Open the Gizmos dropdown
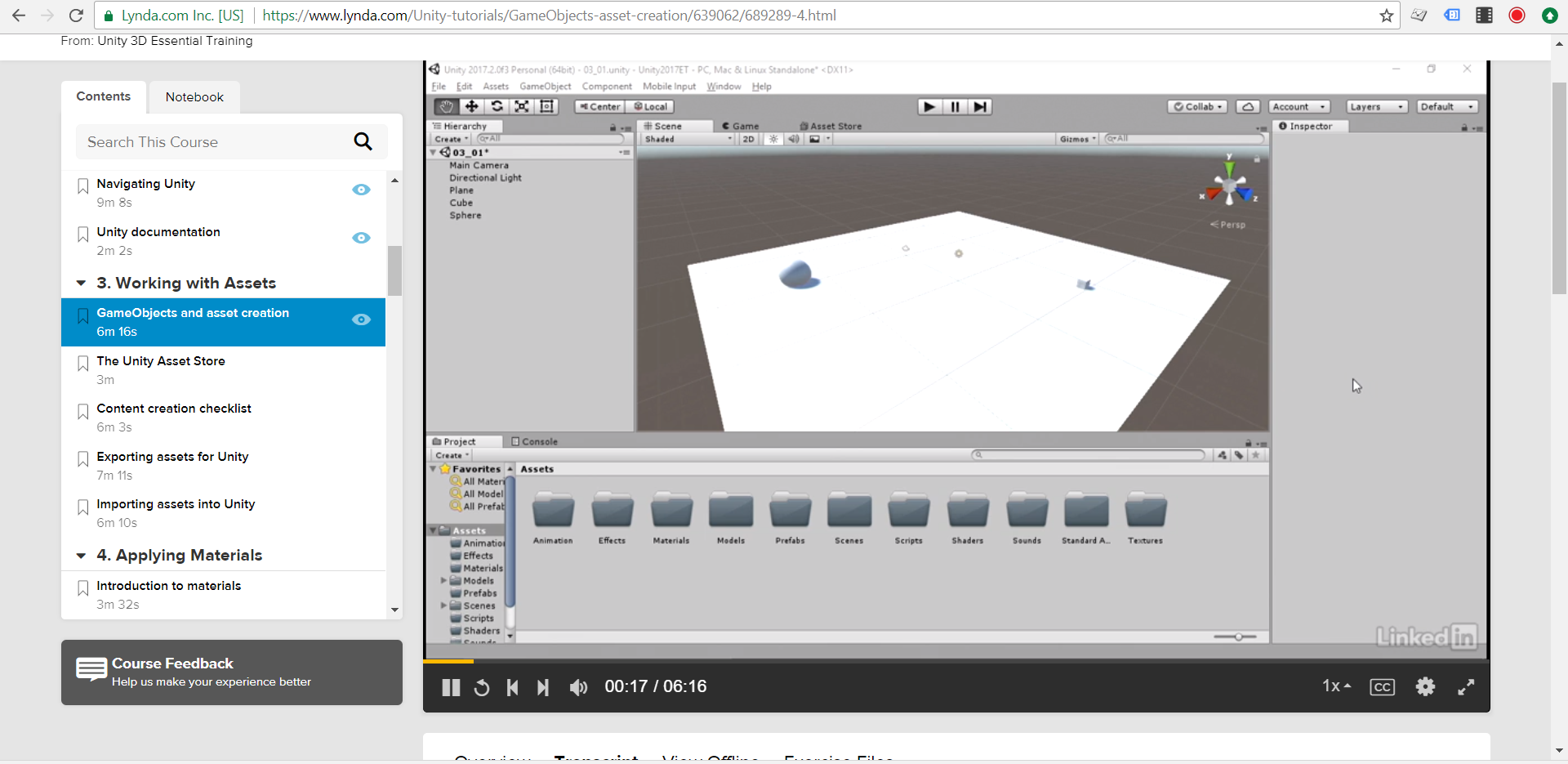Viewport: 1568px width, 764px height. click(x=1078, y=139)
